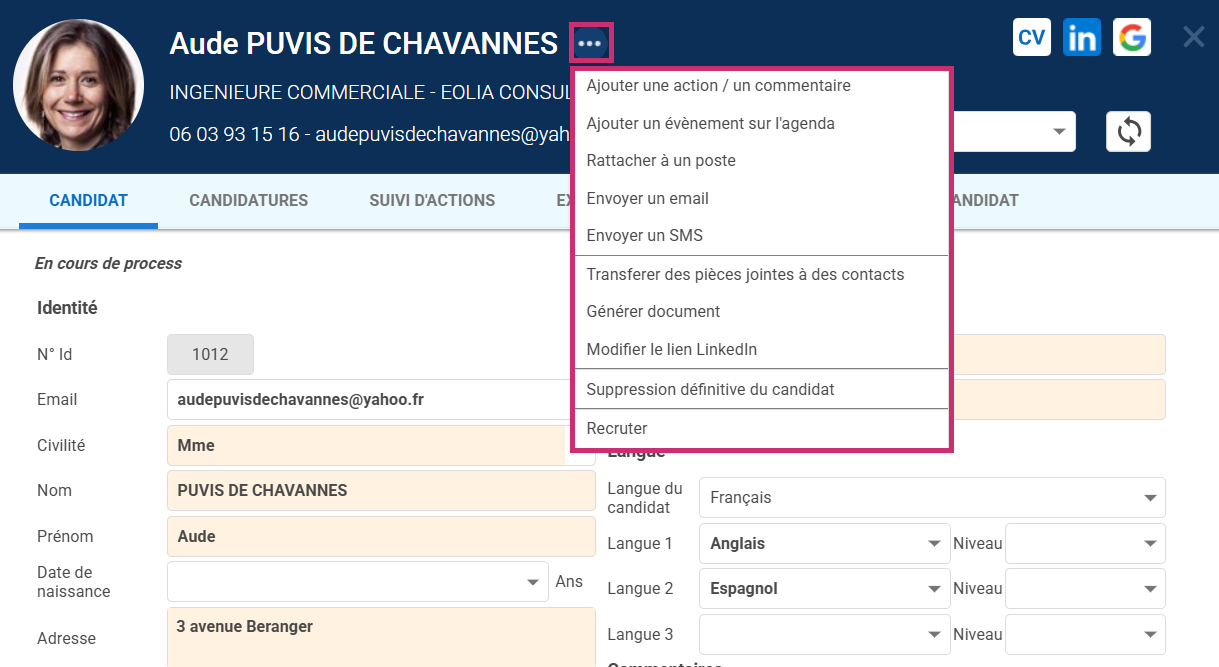Open the candidate's CV icon
1219x667 pixels.
point(1031,38)
